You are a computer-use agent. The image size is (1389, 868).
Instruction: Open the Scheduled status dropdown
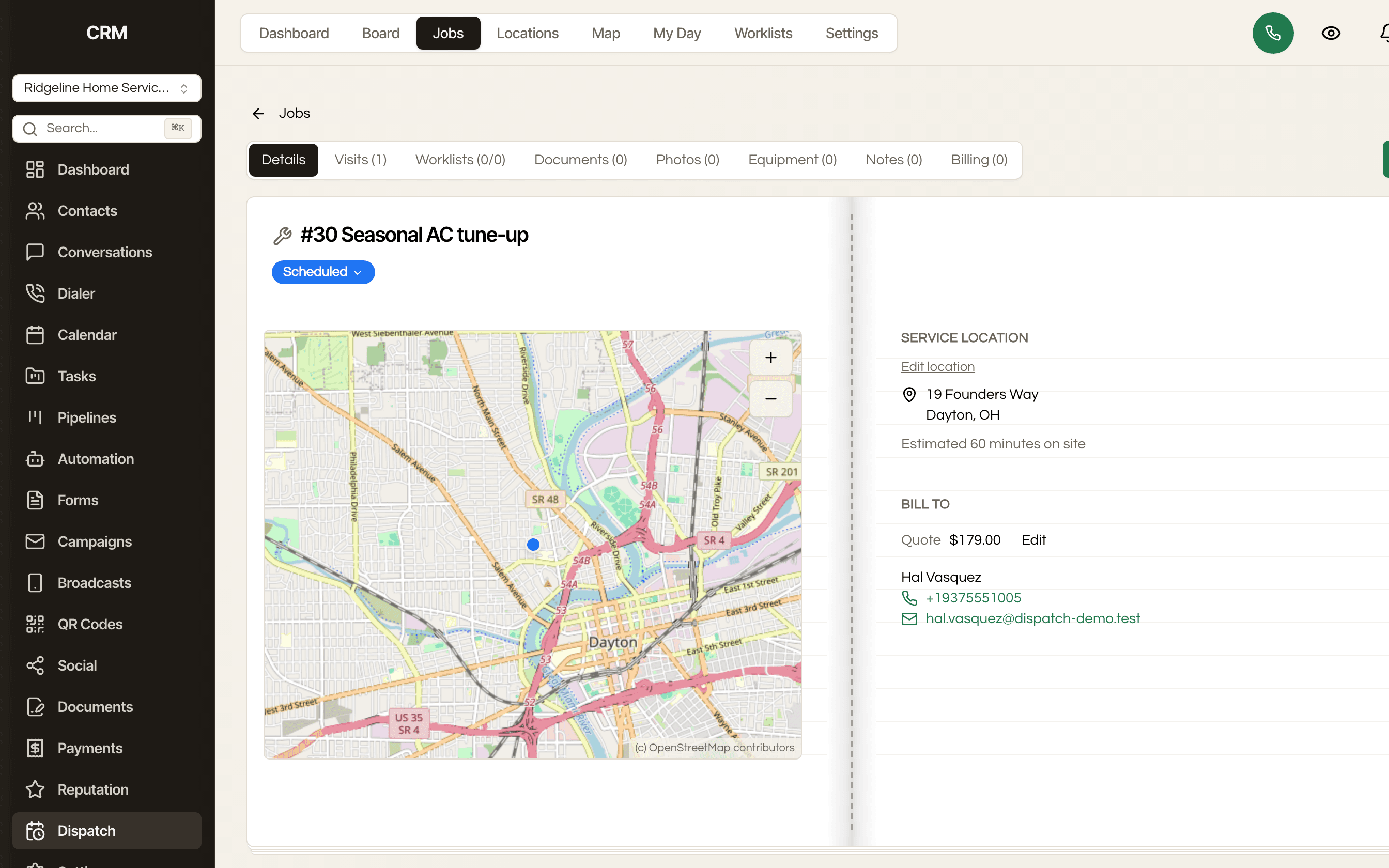click(x=323, y=272)
